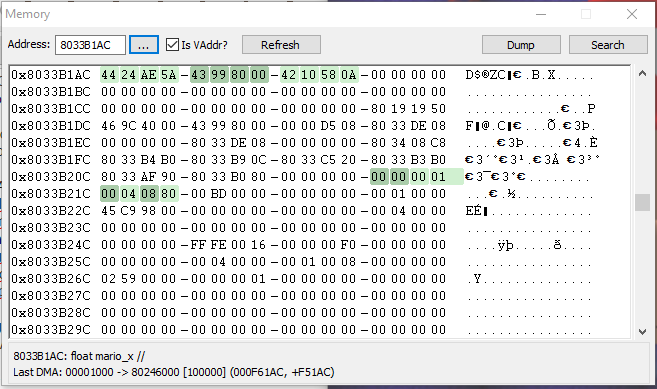The width and height of the screenshot is (657, 389).
Task: Click hex byte AE in first row
Action: click(x=148, y=75)
